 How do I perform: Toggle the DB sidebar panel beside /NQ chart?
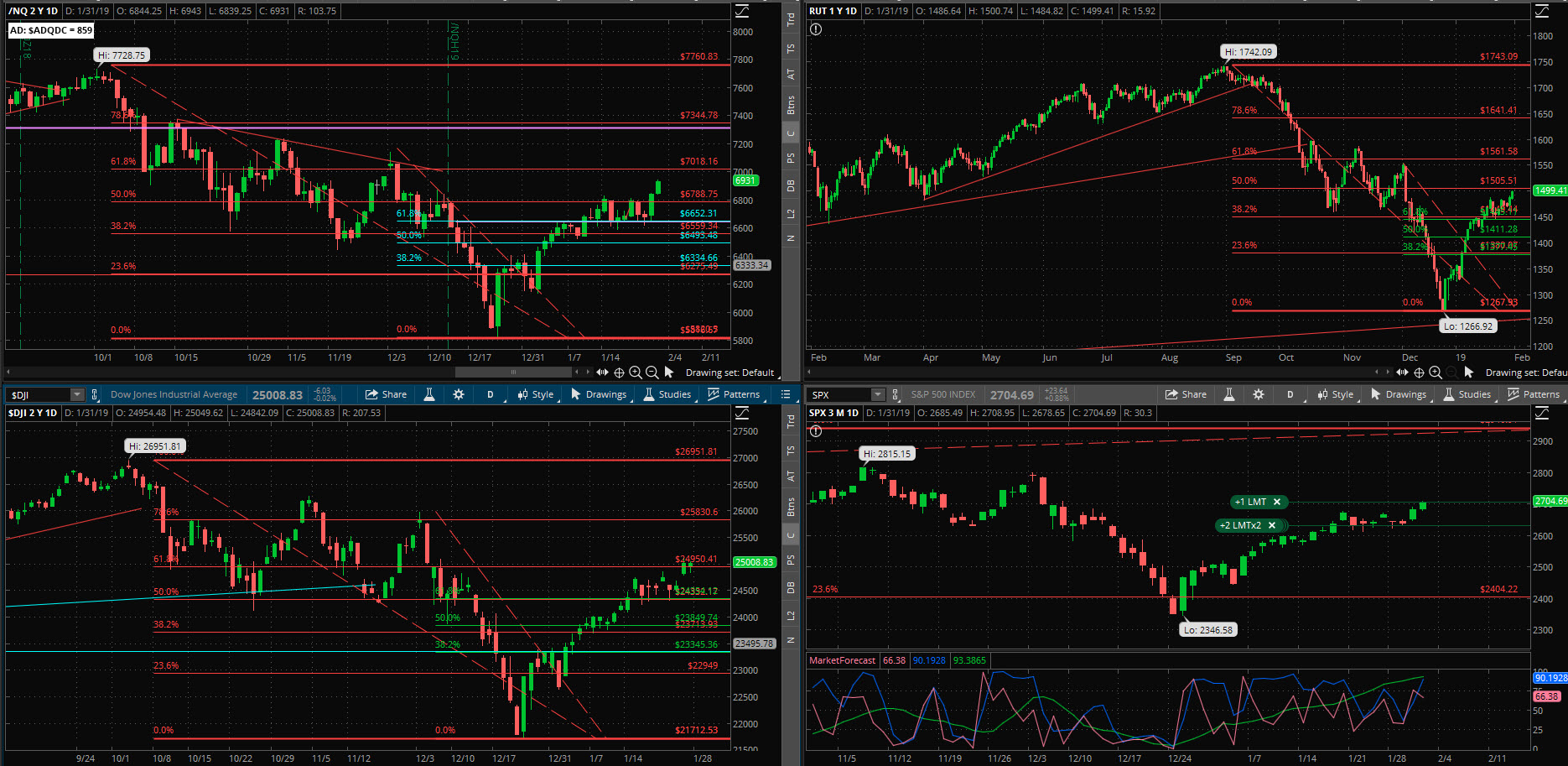coord(791,186)
